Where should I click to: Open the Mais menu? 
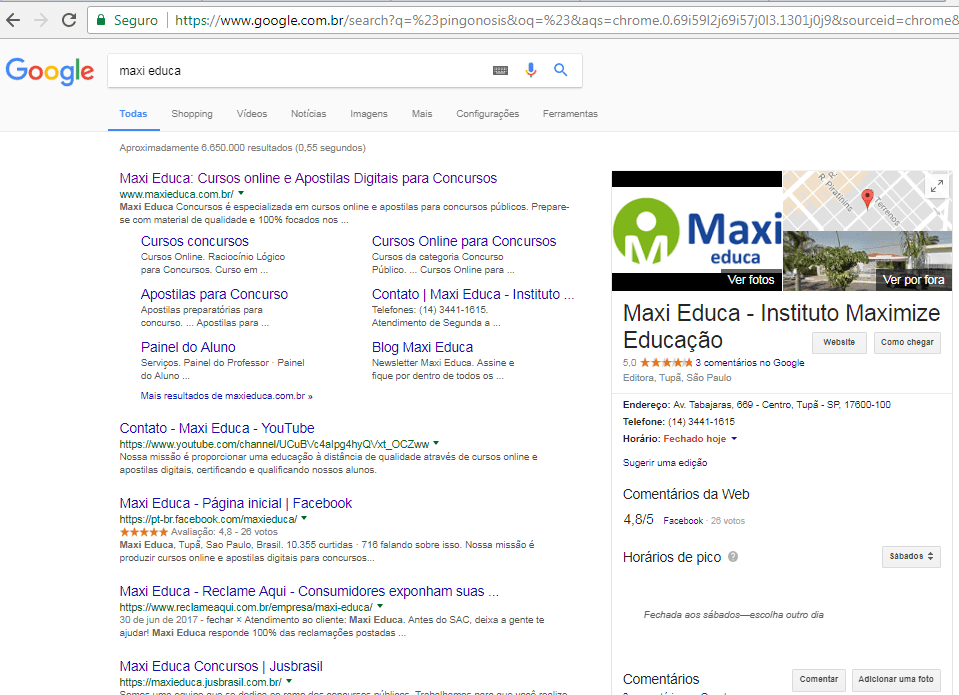[x=422, y=114]
